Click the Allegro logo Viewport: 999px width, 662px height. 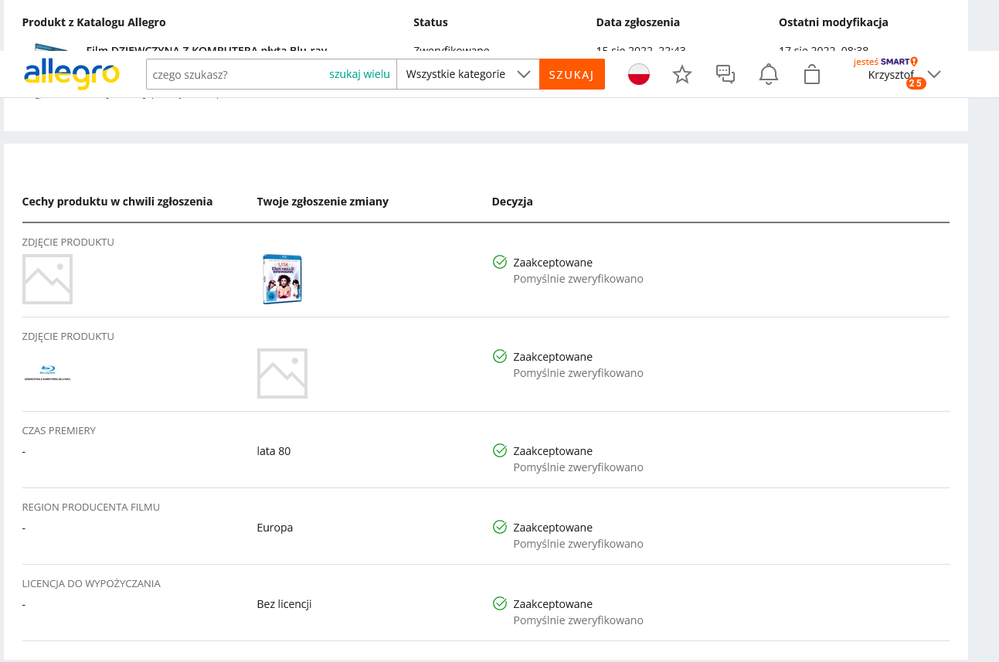(70, 72)
